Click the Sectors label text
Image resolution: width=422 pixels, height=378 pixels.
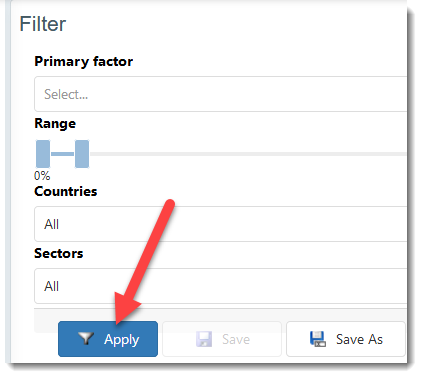pos(59,253)
